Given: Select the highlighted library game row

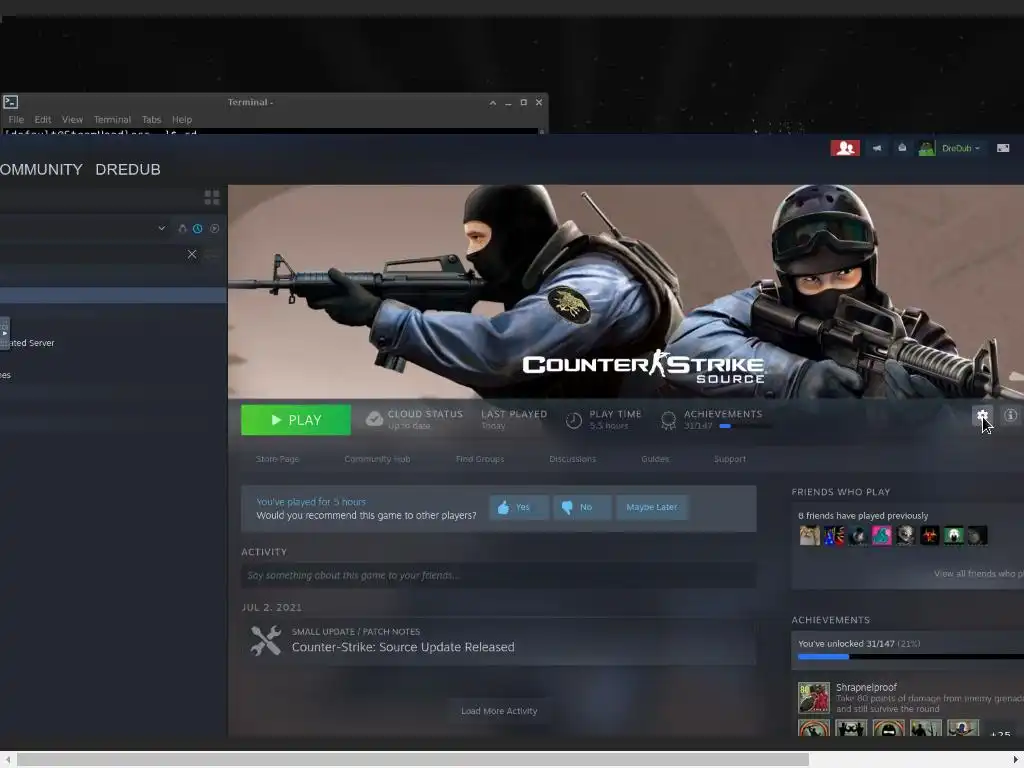Looking at the screenshot, I should pos(113,295).
